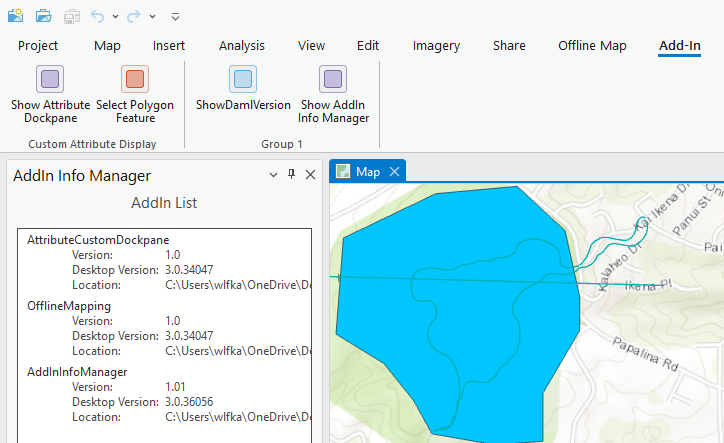Go to the Offline Map tab
The width and height of the screenshot is (724, 443).
coord(592,46)
